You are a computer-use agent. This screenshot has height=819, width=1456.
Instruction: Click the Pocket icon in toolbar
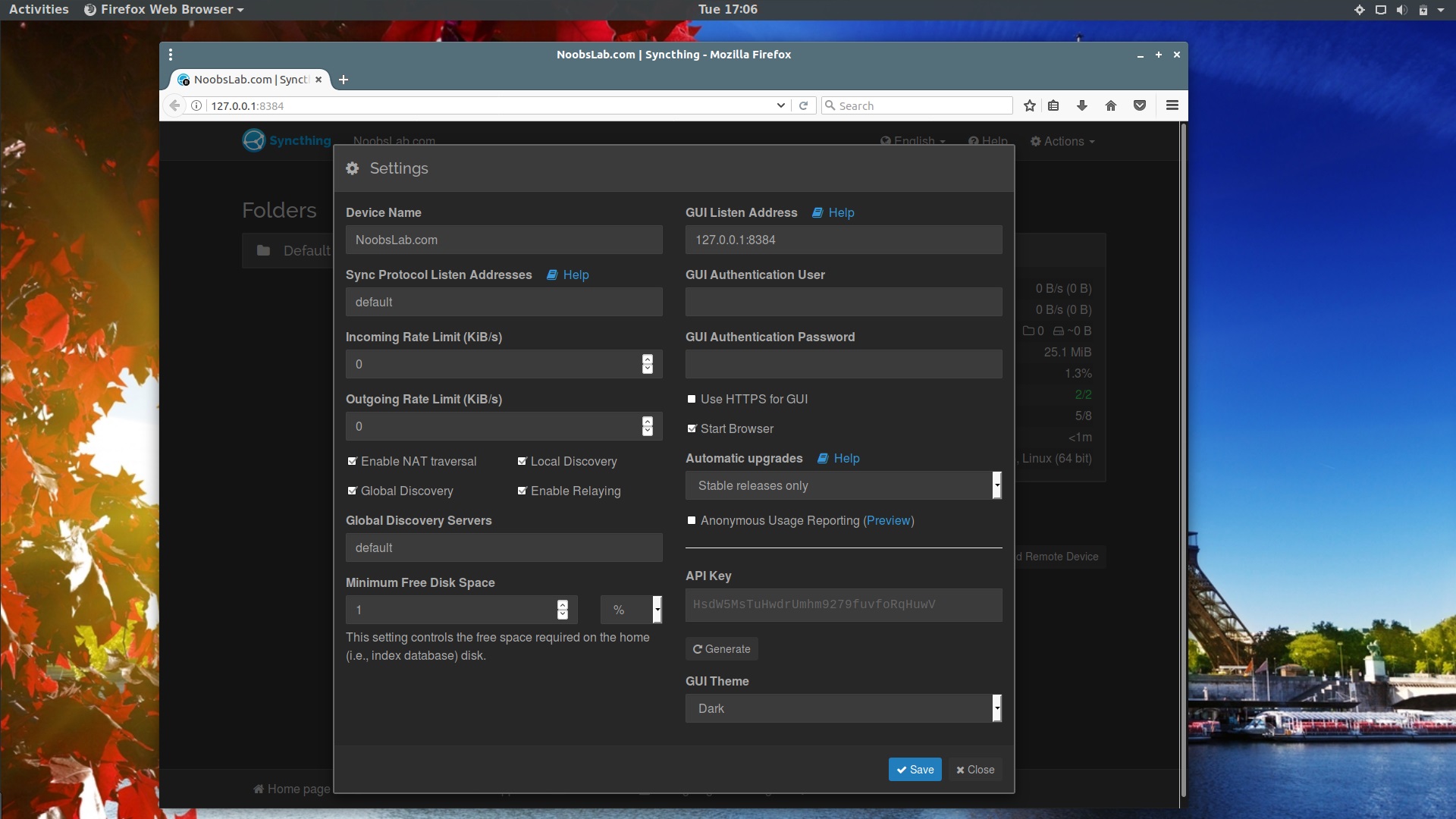click(1140, 105)
